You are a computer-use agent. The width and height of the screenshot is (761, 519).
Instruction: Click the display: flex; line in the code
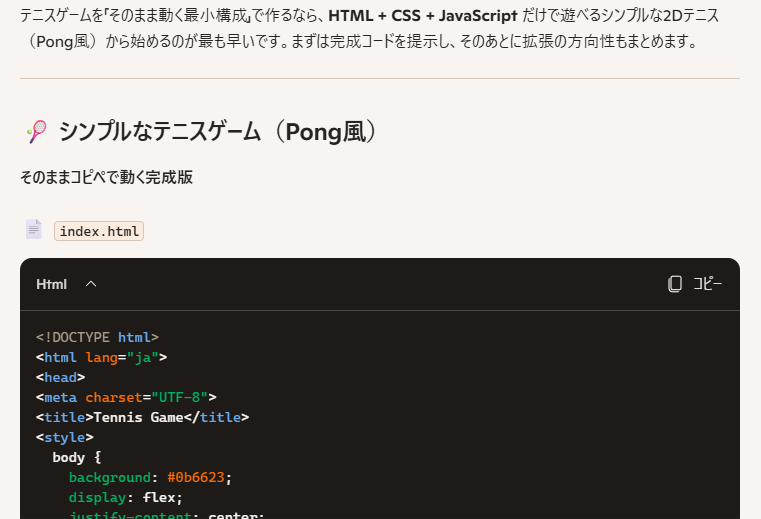point(125,497)
